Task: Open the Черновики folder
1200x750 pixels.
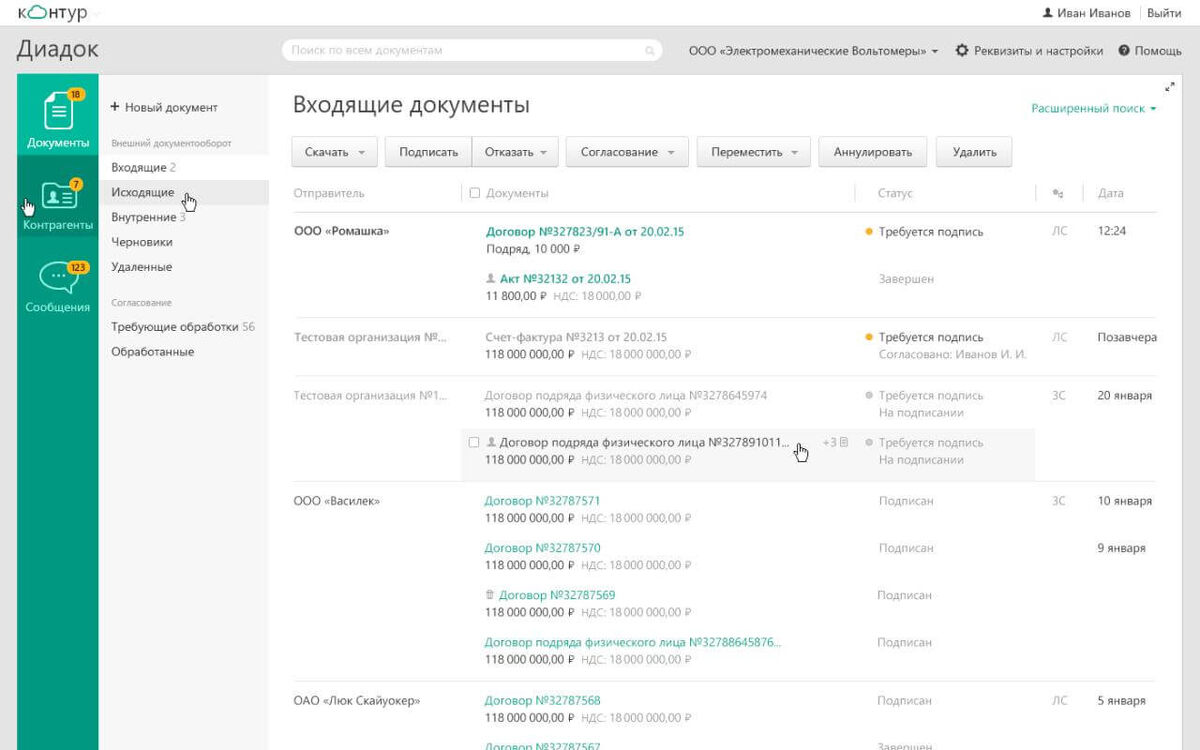Action: 142,242
